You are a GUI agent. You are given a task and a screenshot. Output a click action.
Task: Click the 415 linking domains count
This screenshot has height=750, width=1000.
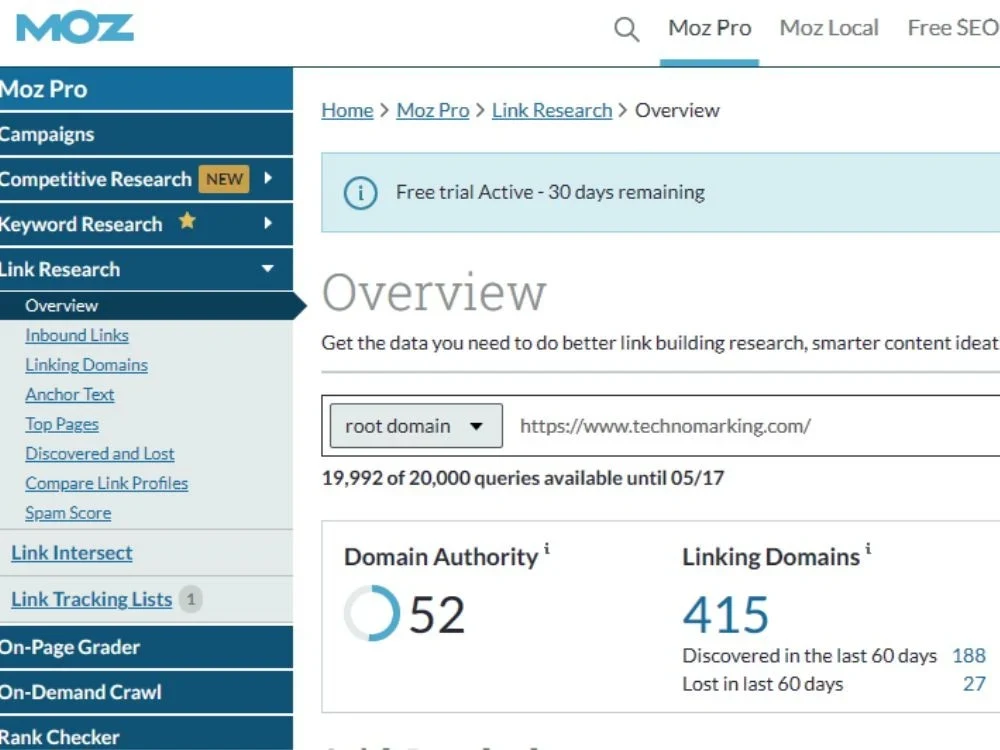click(726, 615)
